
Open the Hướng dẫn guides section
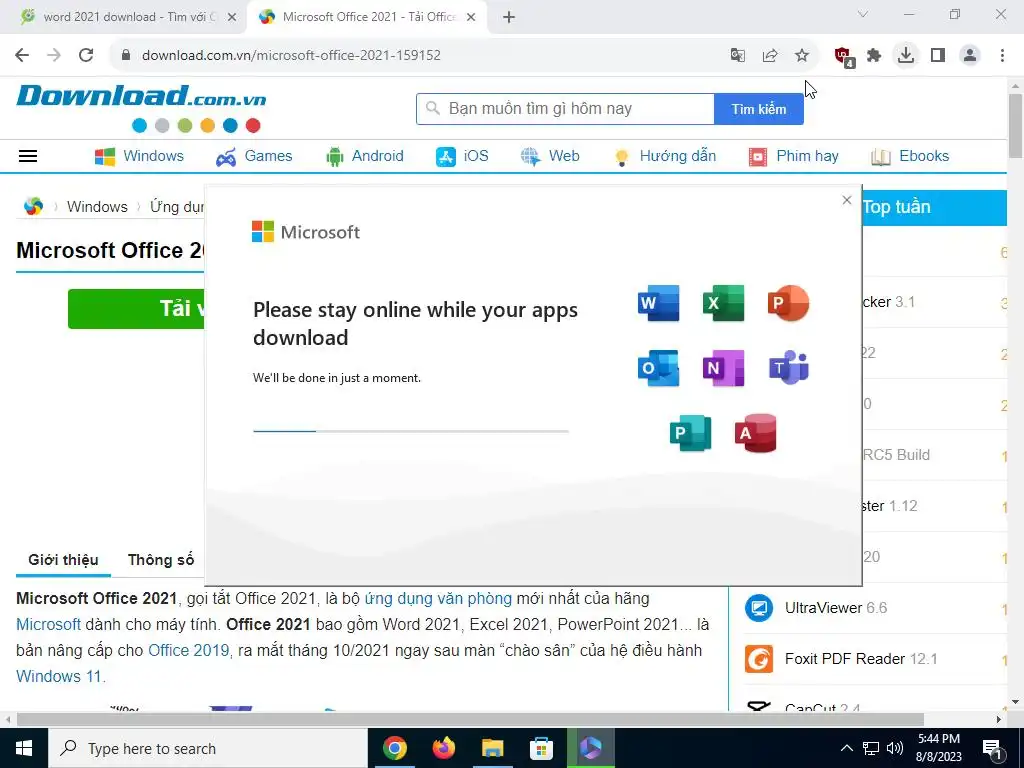coord(664,156)
